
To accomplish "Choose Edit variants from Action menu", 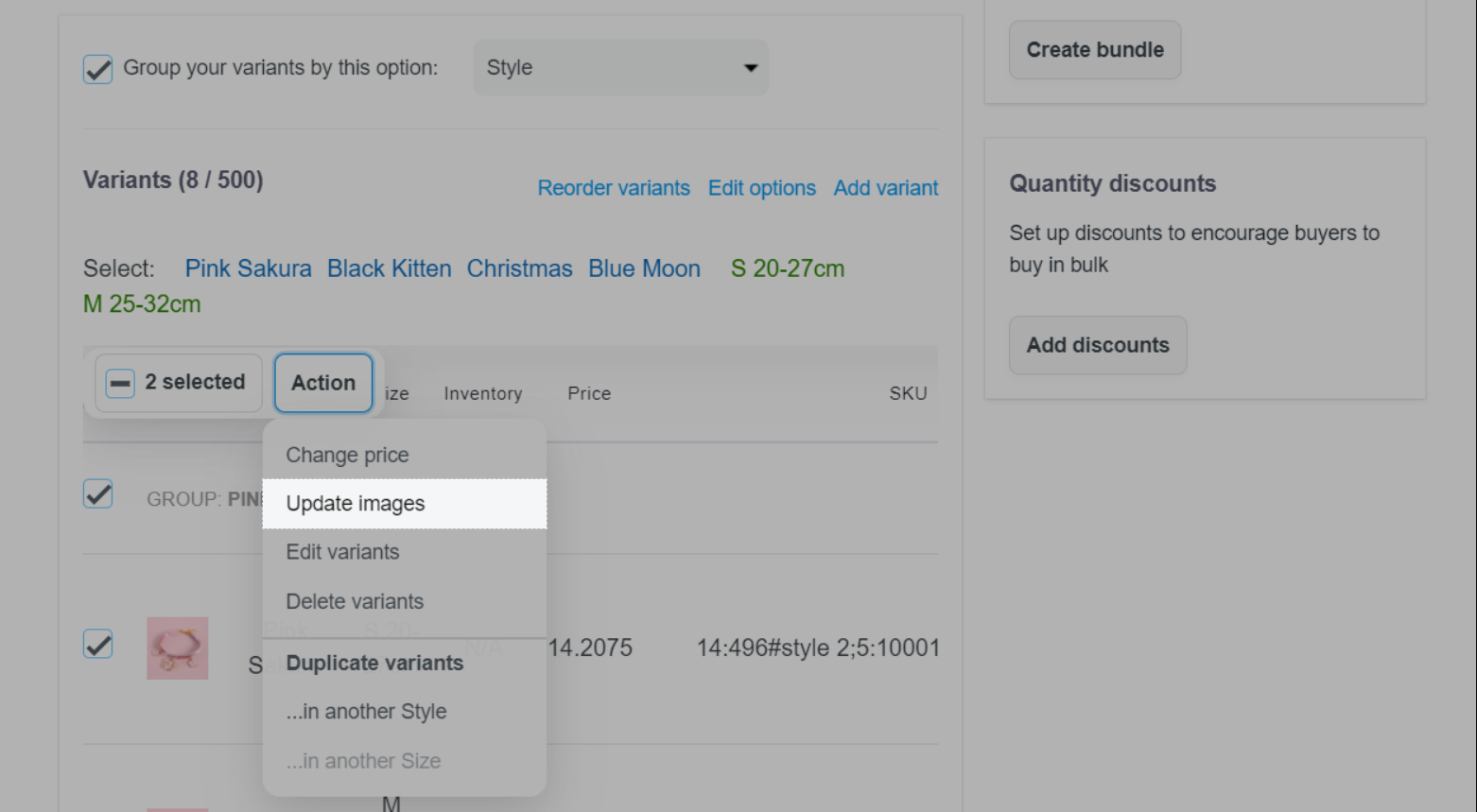I will coord(405,552).
